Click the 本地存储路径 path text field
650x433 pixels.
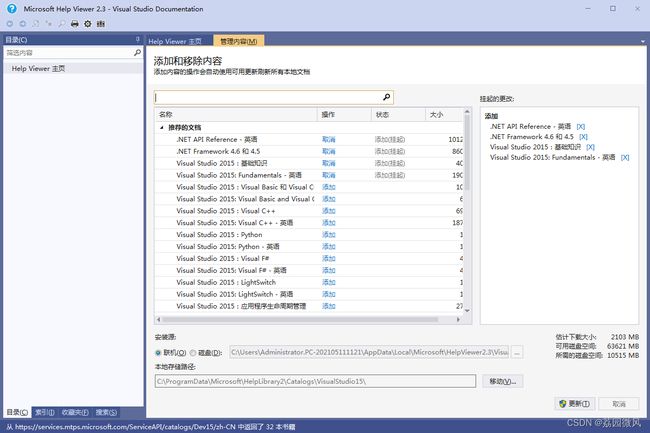[315, 381]
